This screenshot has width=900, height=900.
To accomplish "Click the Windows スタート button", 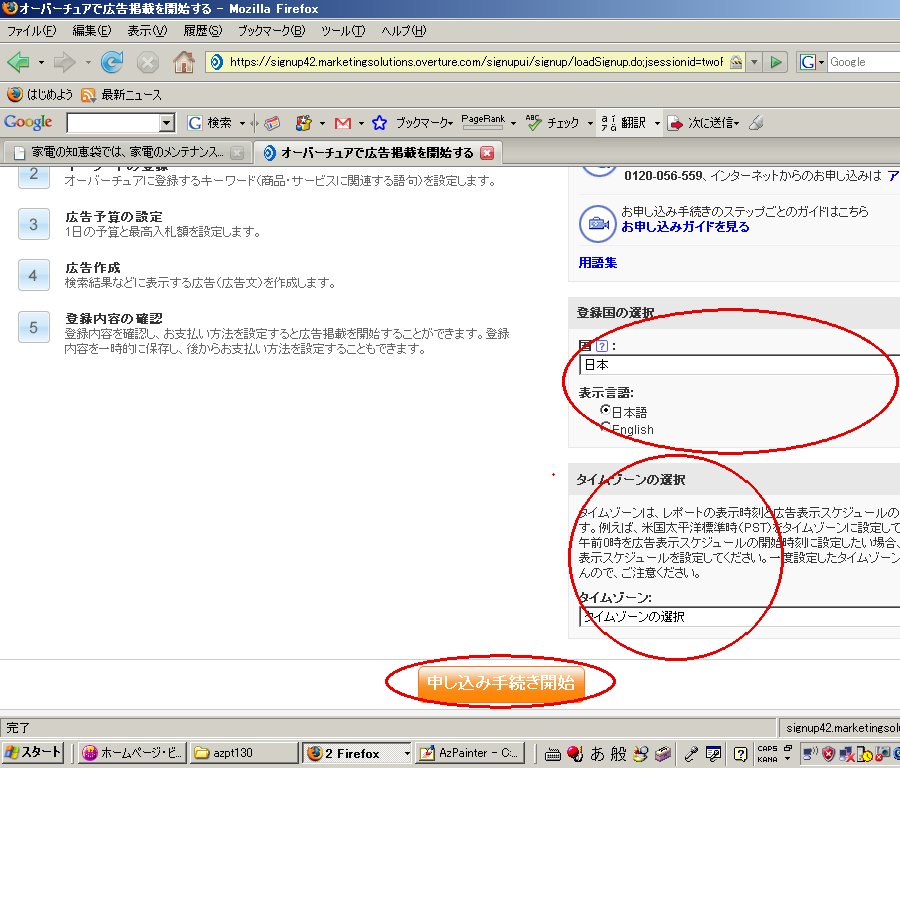I will pos(33,752).
